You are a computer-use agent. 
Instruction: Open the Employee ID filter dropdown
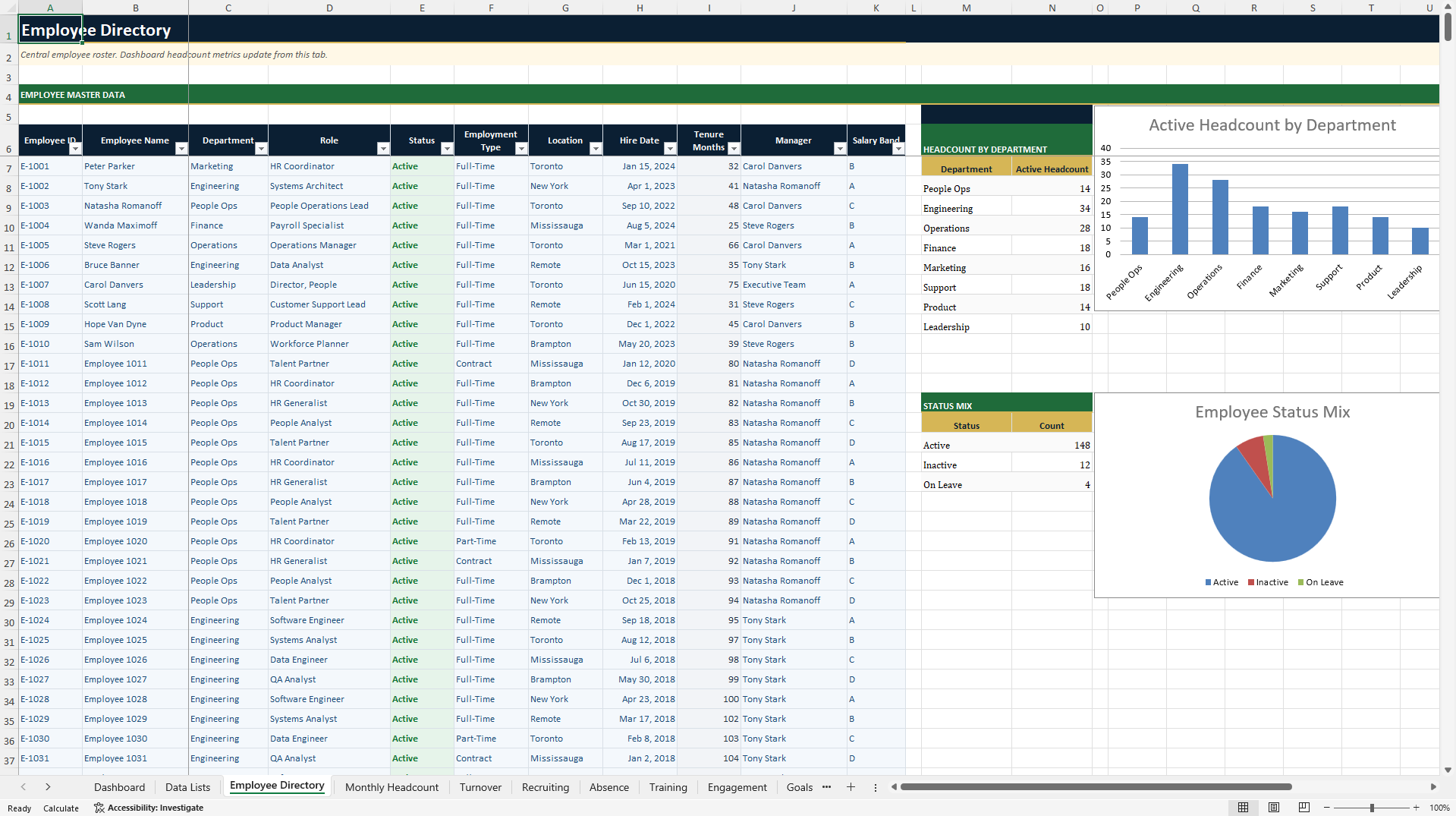(74, 149)
